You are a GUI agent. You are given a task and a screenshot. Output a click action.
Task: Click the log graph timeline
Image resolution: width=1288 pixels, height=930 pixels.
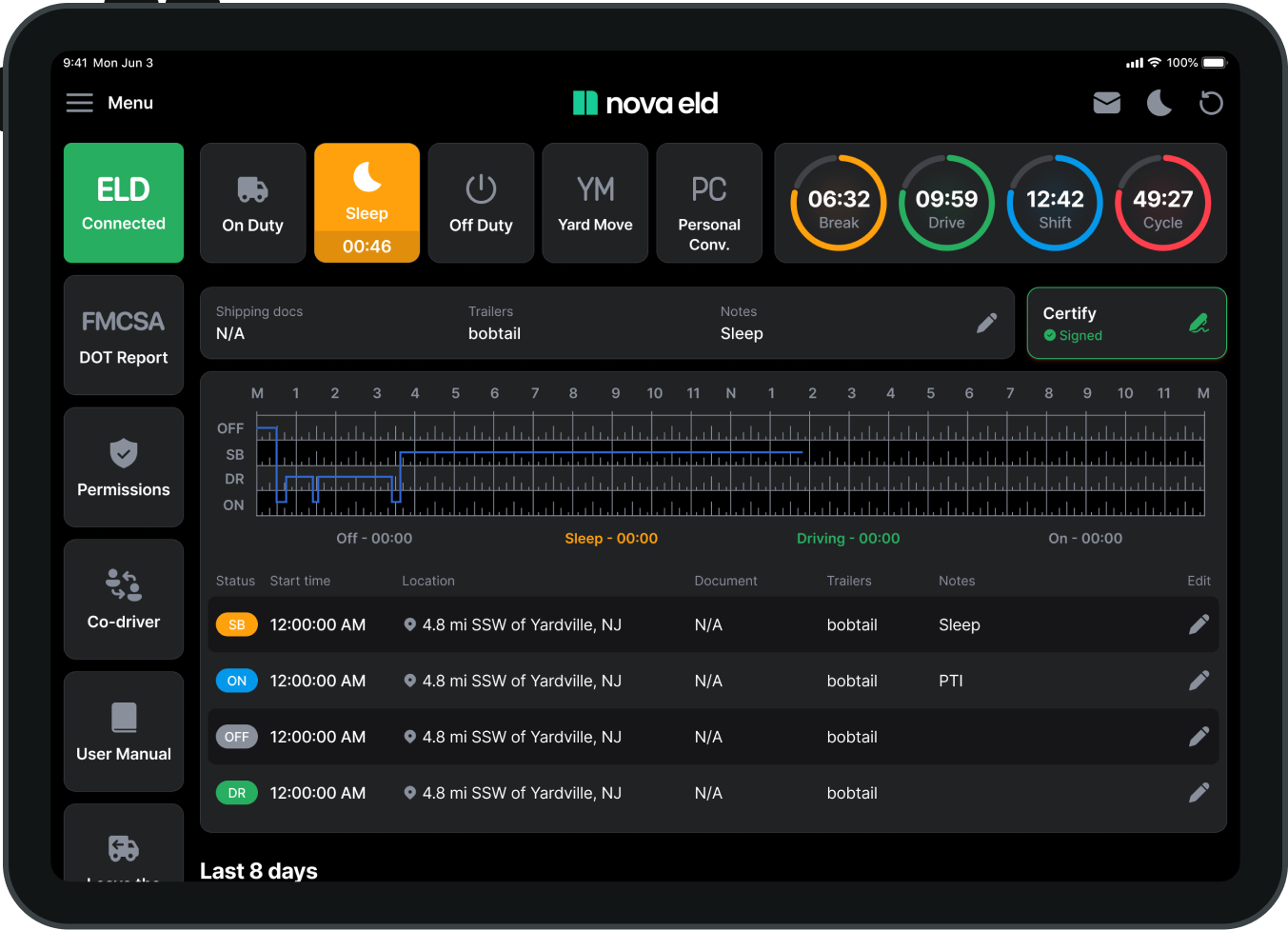[x=730, y=465]
